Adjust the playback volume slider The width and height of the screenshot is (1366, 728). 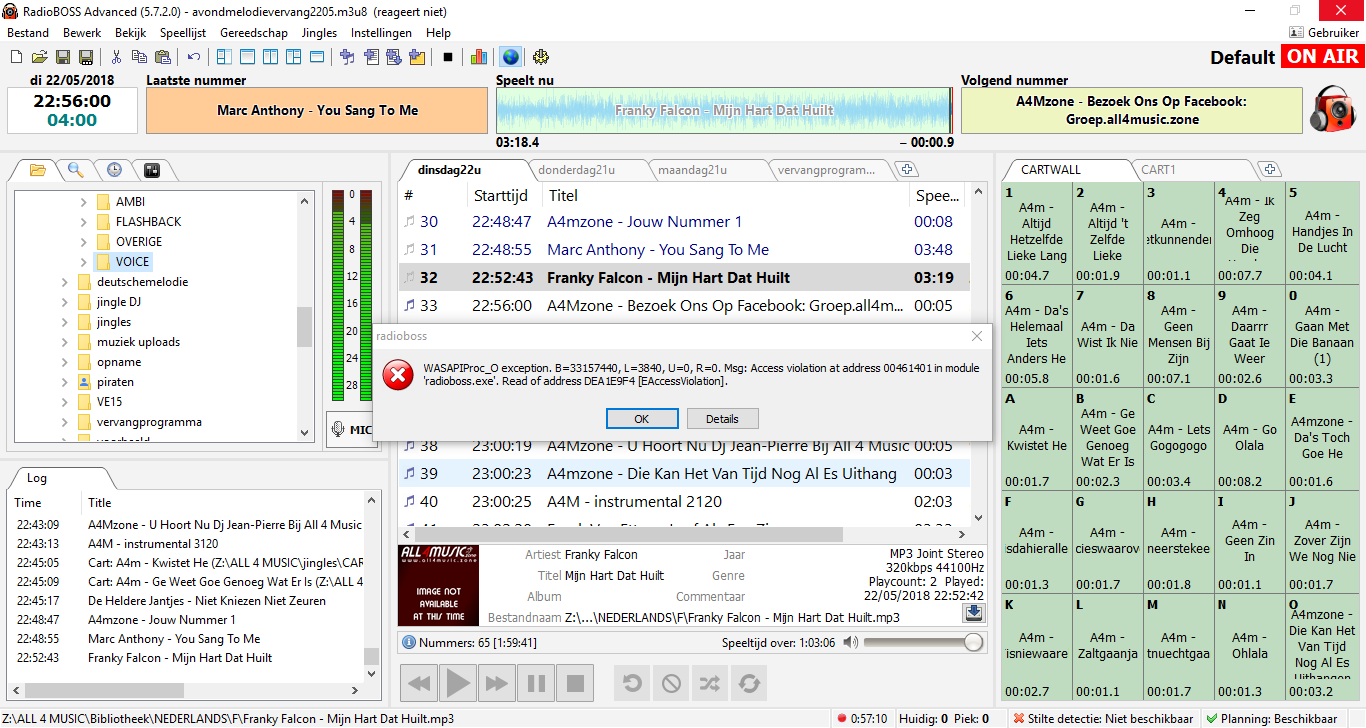click(923, 643)
